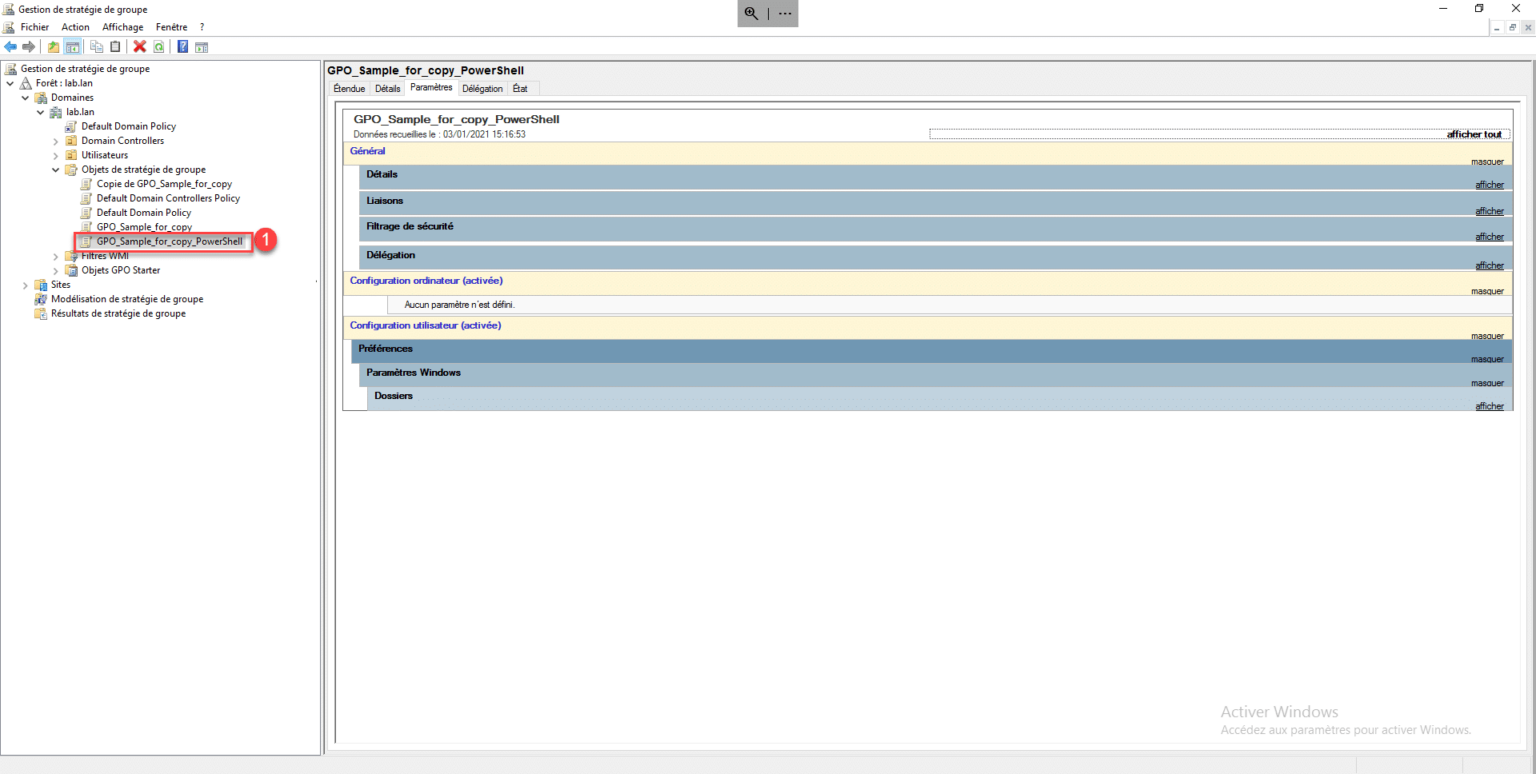Select the Paramètres tab

(x=431, y=87)
